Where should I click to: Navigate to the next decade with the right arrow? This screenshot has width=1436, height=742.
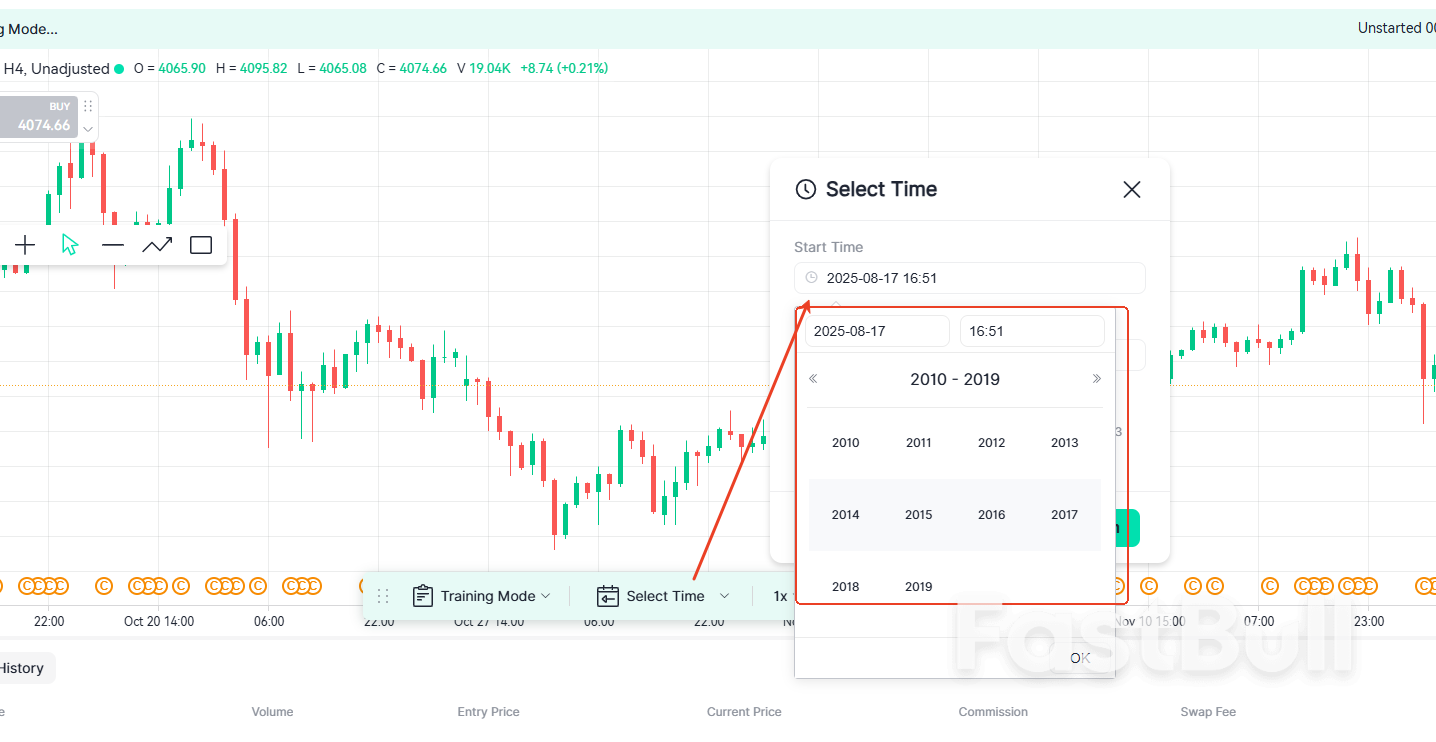click(1097, 378)
